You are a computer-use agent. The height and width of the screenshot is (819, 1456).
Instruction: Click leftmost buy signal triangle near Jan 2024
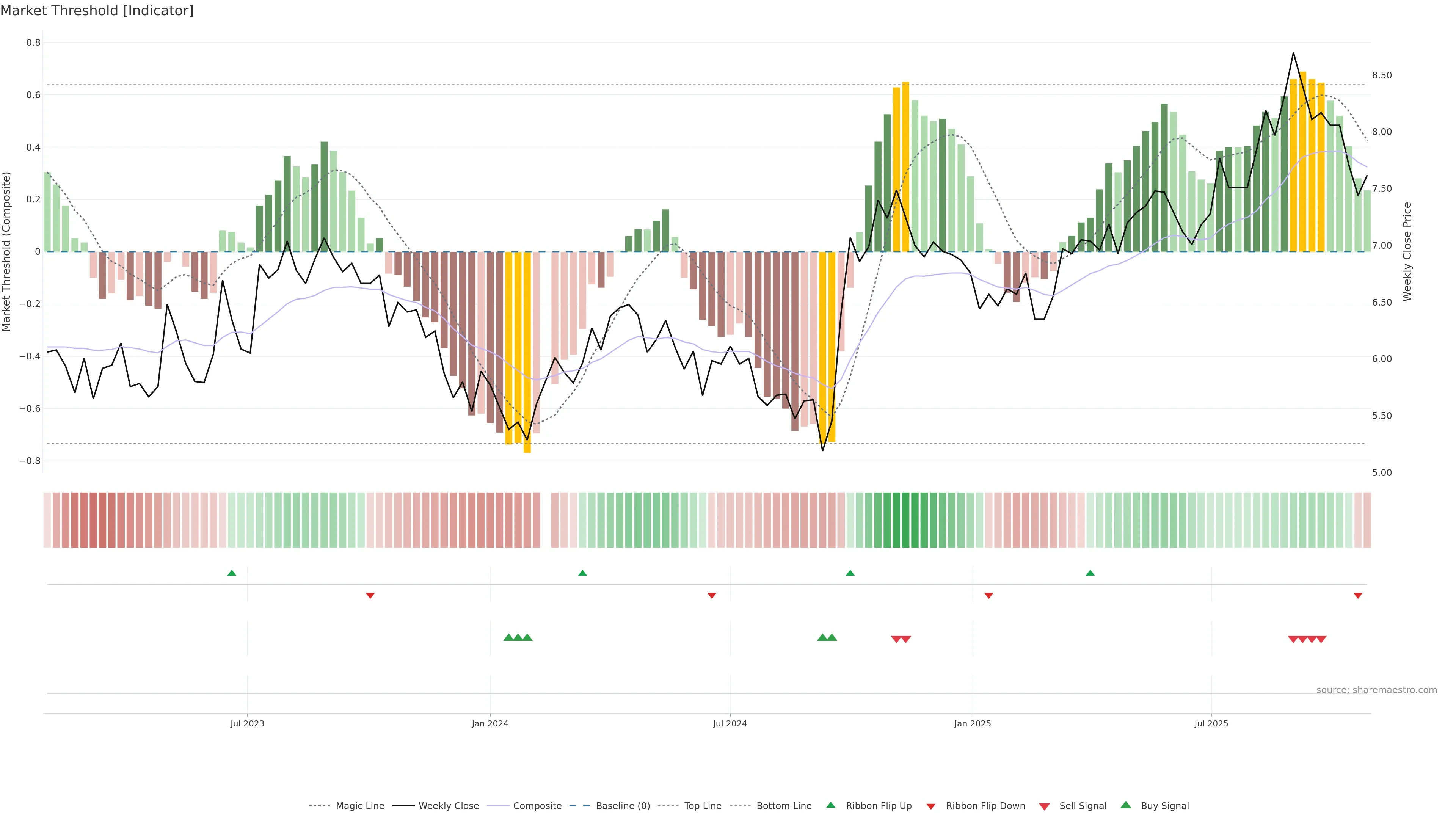point(508,637)
